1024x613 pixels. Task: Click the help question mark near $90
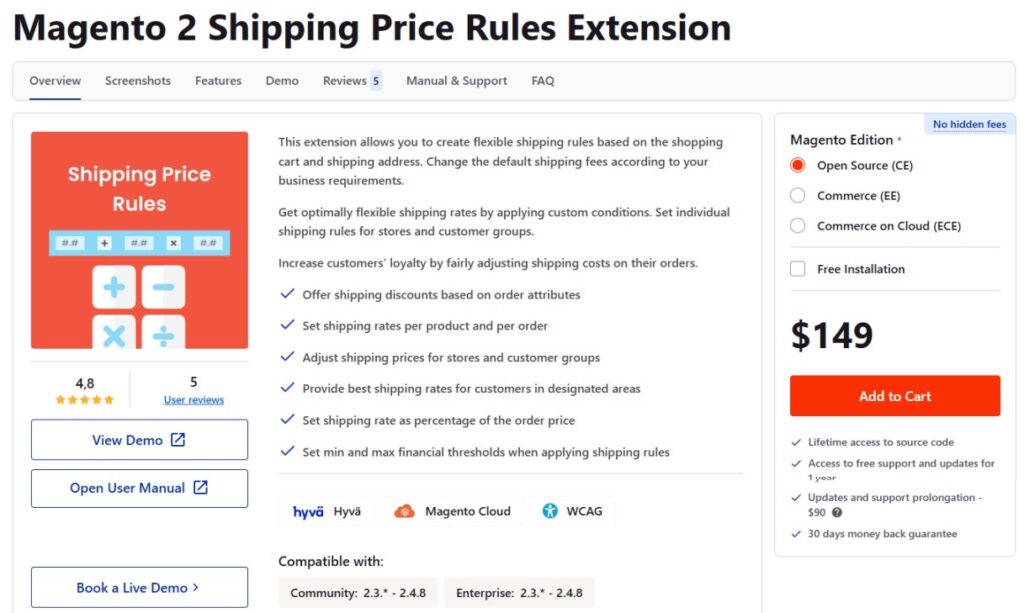click(837, 512)
